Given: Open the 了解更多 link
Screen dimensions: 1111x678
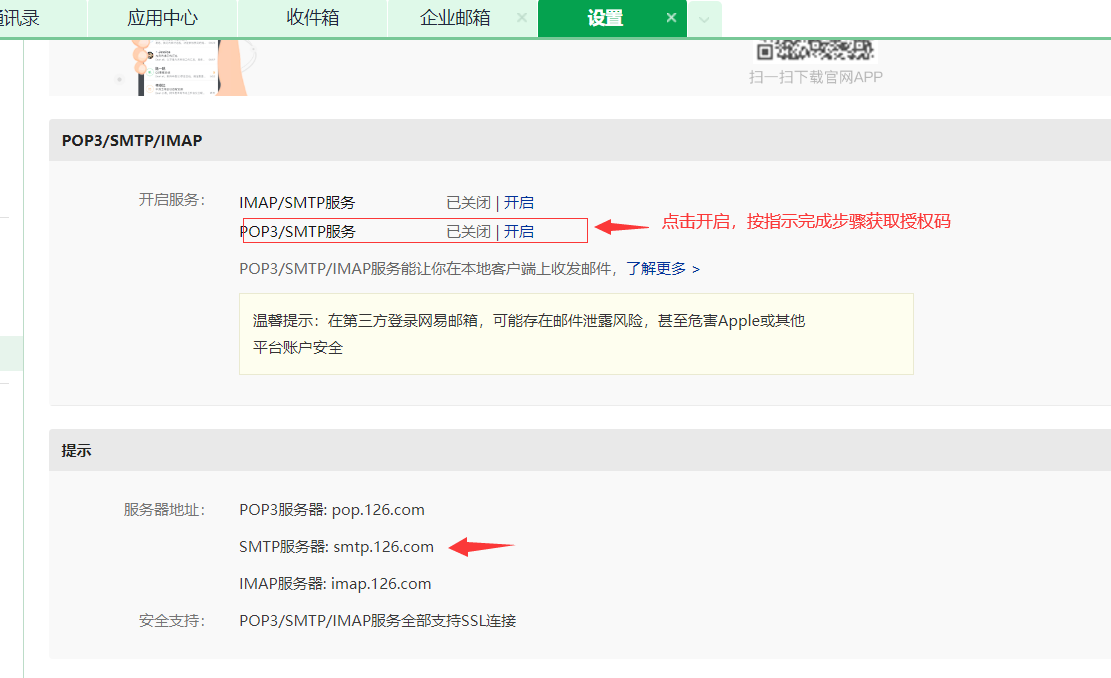Looking at the screenshot, I should [x=663, y=269].
